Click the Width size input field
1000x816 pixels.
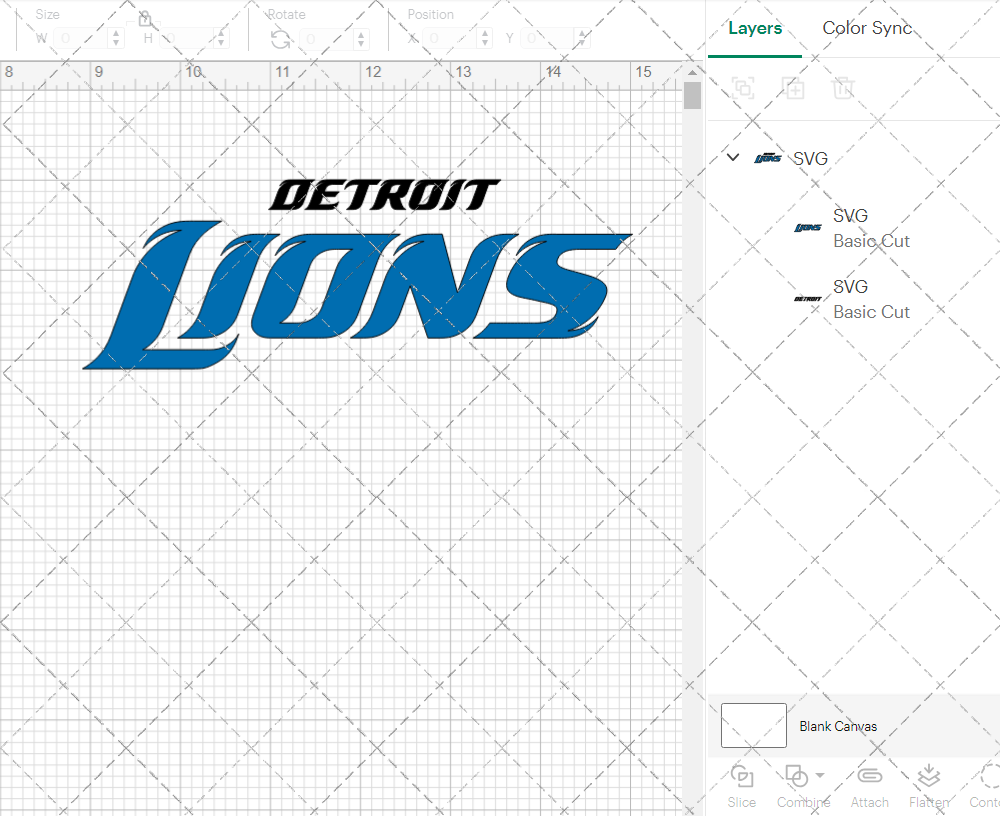click(x=81, y=38)
